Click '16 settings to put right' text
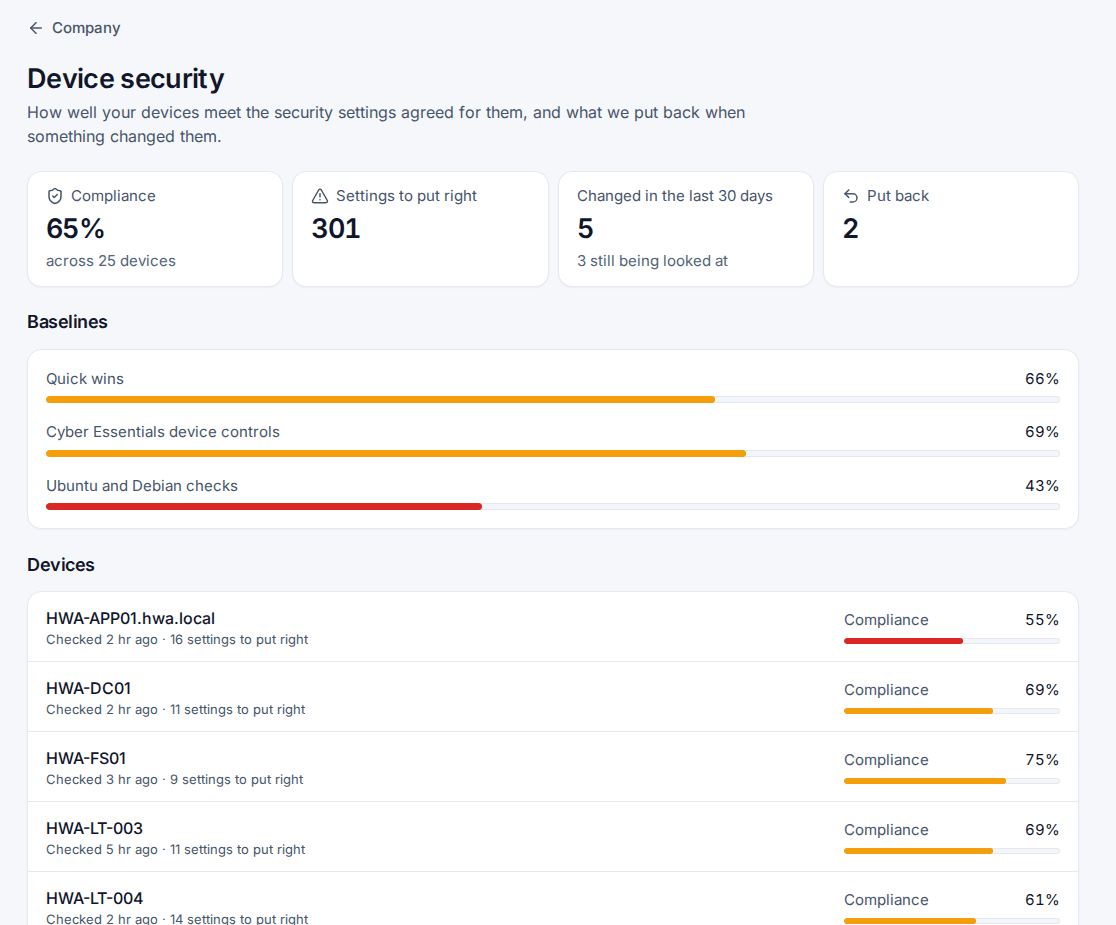This screenshot has width=1116, height=925. coord(239,640)
